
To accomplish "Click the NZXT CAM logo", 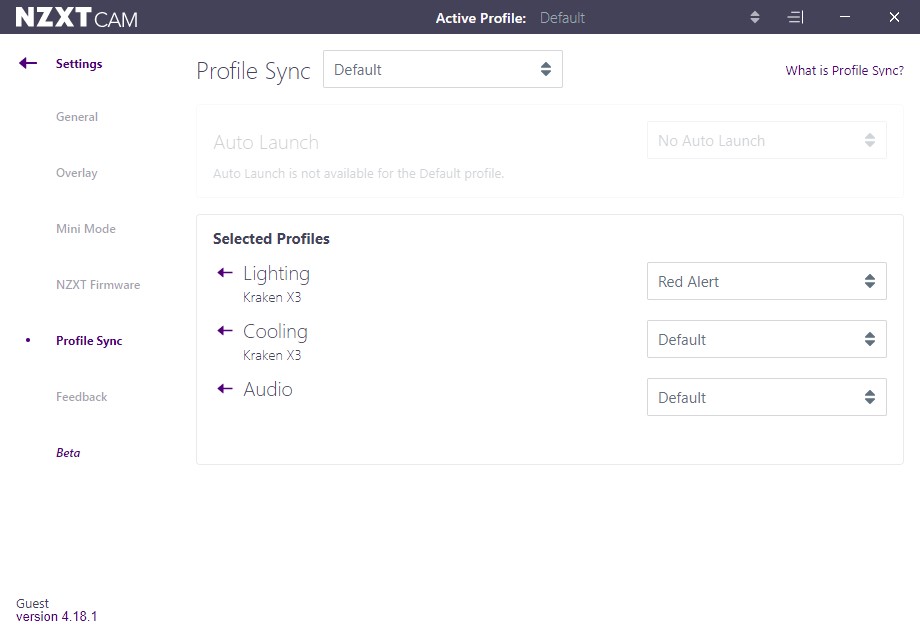I will [x=76, y=18].
